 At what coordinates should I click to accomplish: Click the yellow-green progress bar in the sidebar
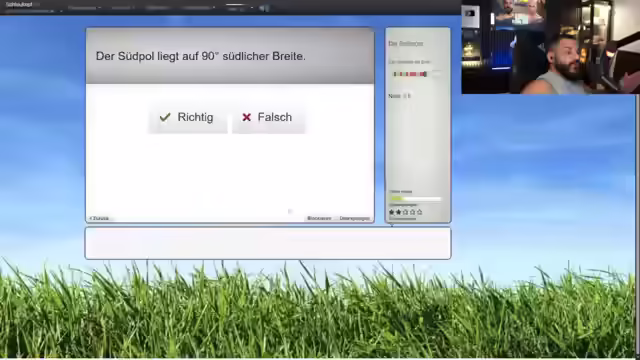pyautogui.click(x=416, y=199)
